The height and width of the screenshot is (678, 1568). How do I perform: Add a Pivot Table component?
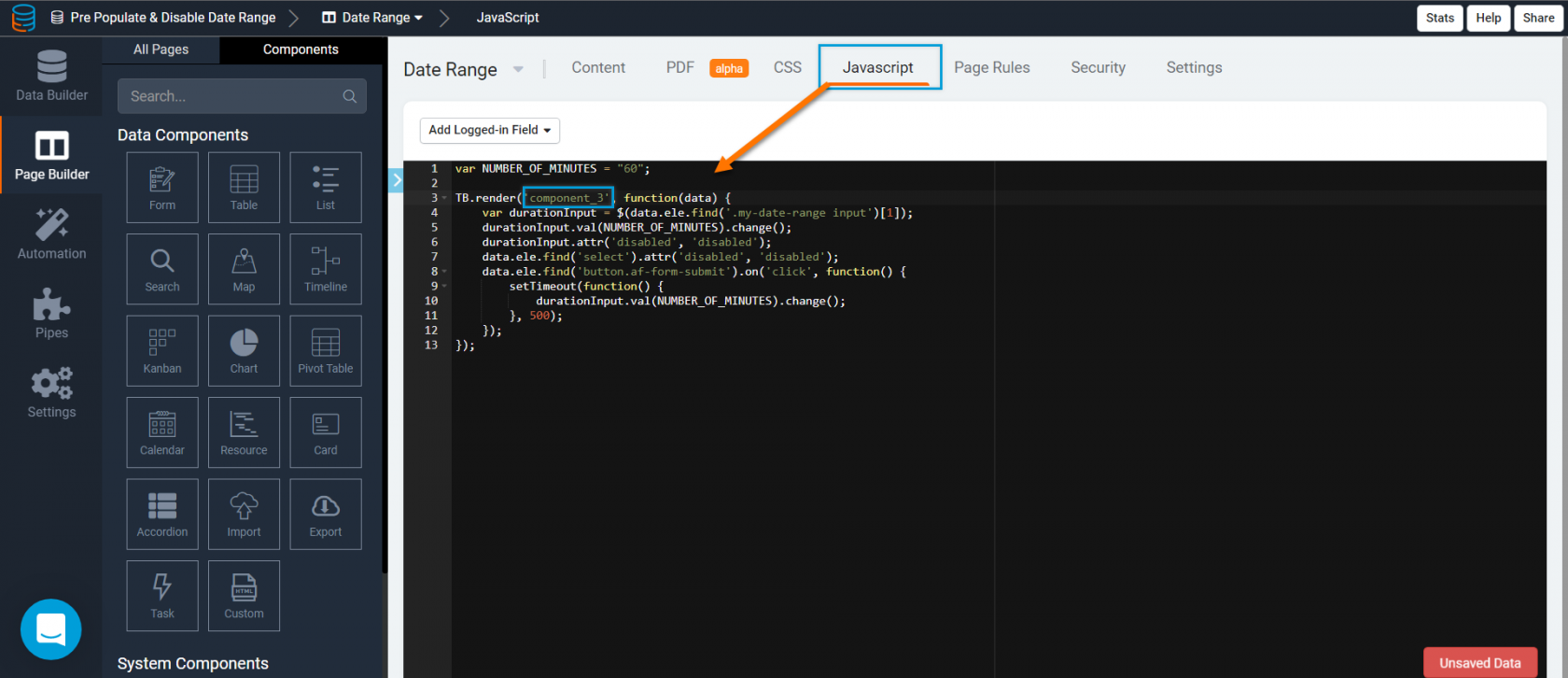pos(326,351)
